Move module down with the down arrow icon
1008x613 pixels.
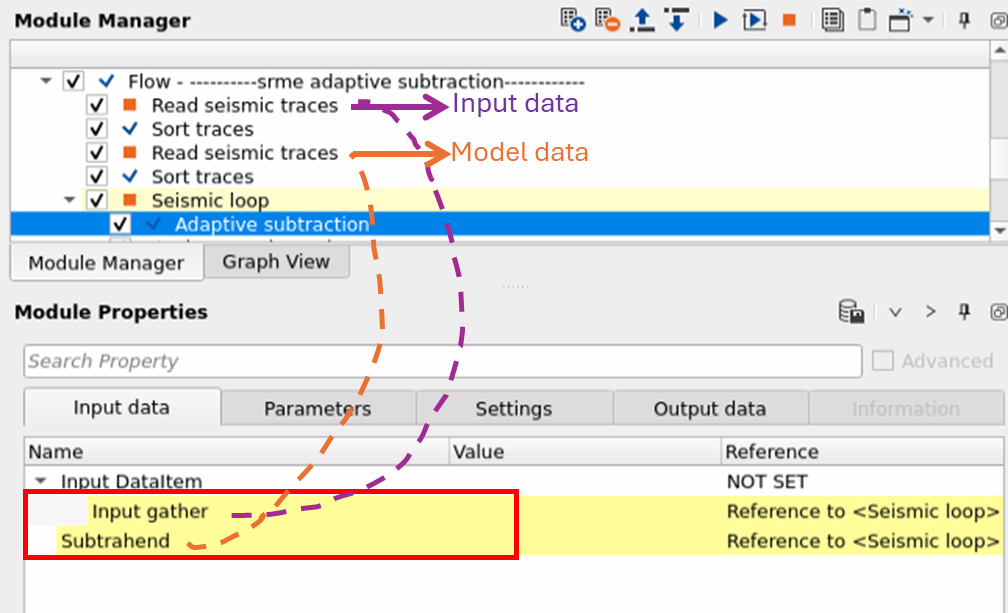pyautogui.click(x=676, y=19)
